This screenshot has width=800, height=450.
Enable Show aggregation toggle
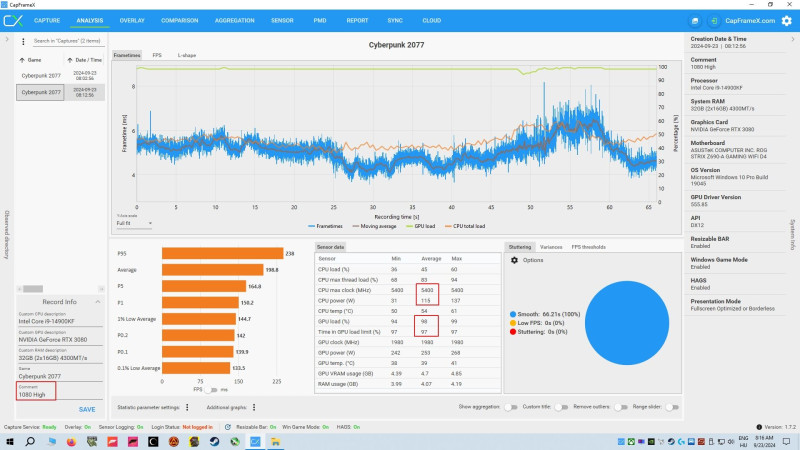pos(511,407)
